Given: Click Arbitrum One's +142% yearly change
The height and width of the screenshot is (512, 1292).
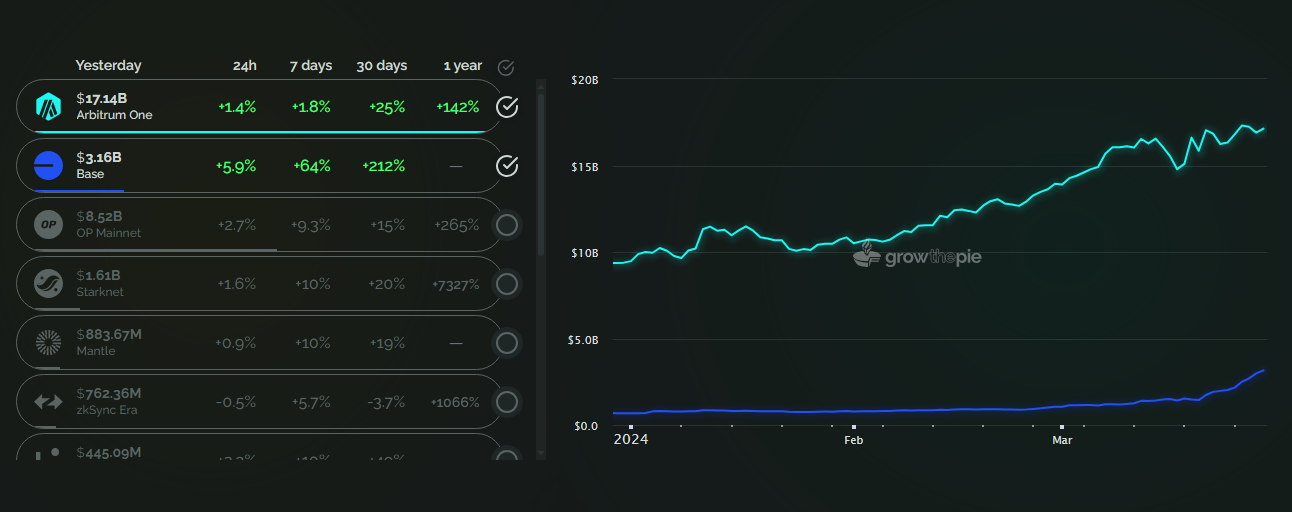Looking at the screenshot, I should [x=458, y=107].
